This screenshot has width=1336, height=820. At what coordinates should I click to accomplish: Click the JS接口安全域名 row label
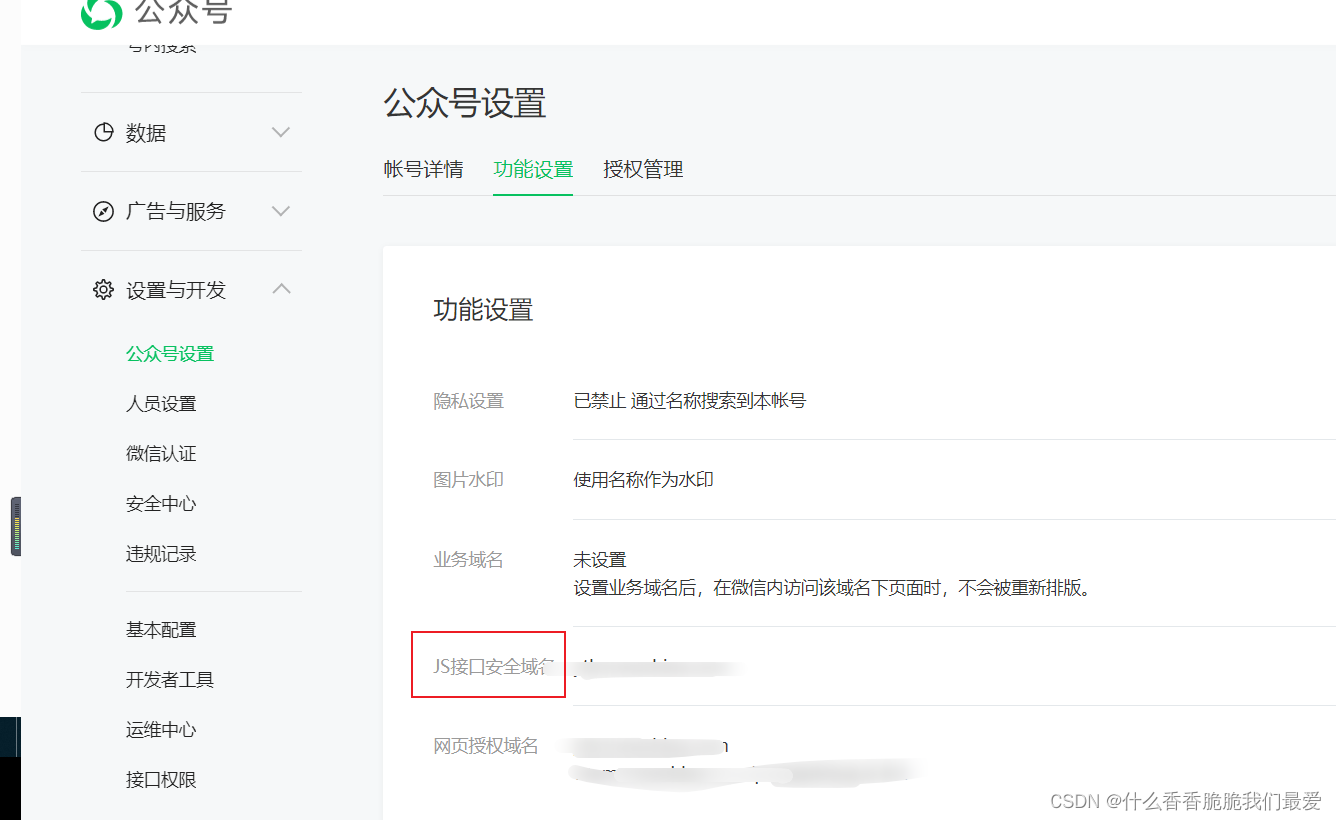(x=493, y=666)
